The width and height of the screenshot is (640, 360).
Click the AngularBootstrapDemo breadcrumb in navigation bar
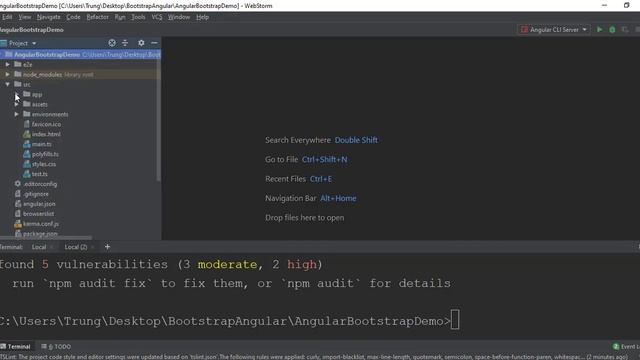tap(31, 30)
